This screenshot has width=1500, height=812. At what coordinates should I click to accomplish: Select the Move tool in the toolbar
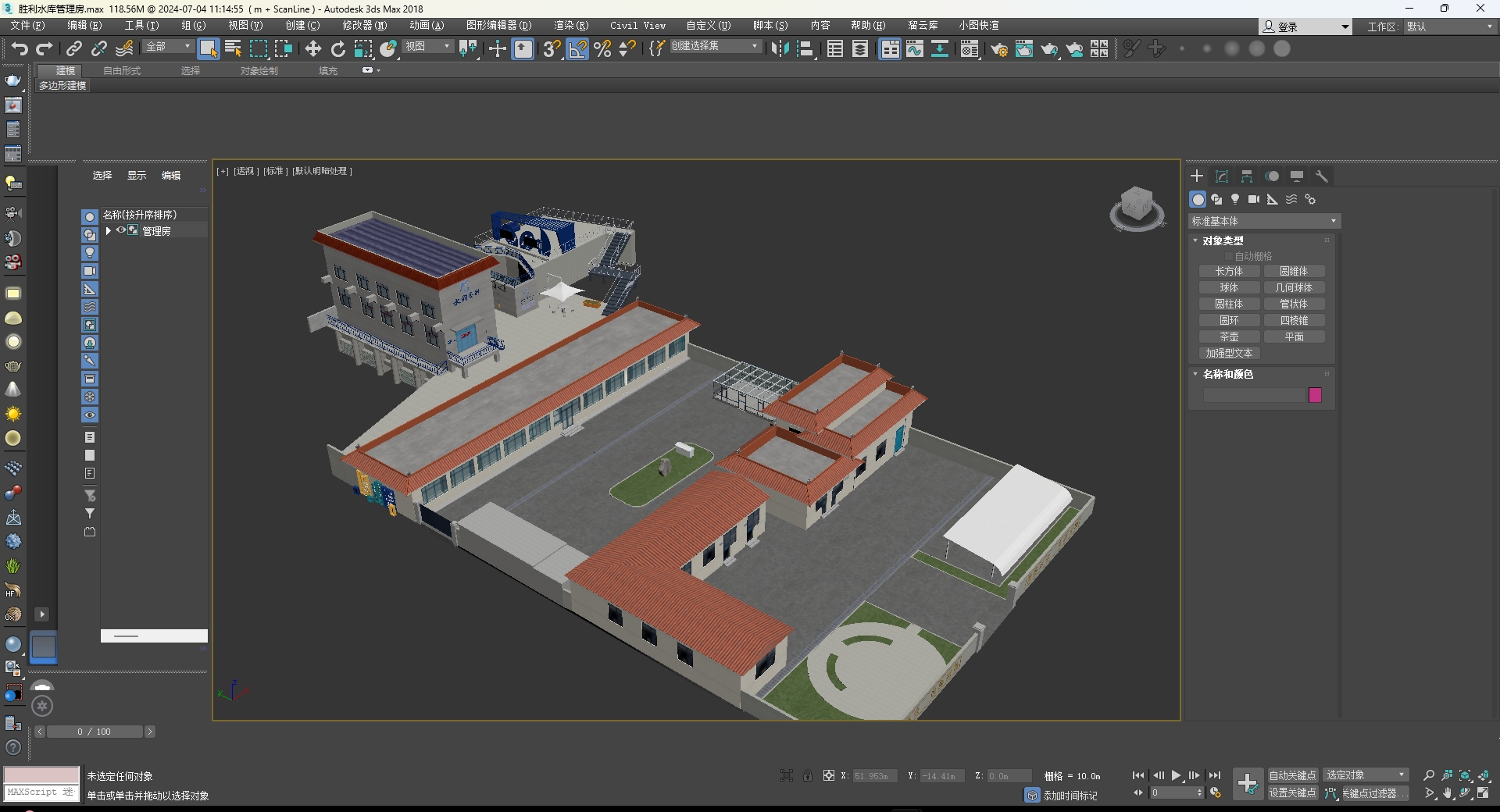tap(313, 49)
